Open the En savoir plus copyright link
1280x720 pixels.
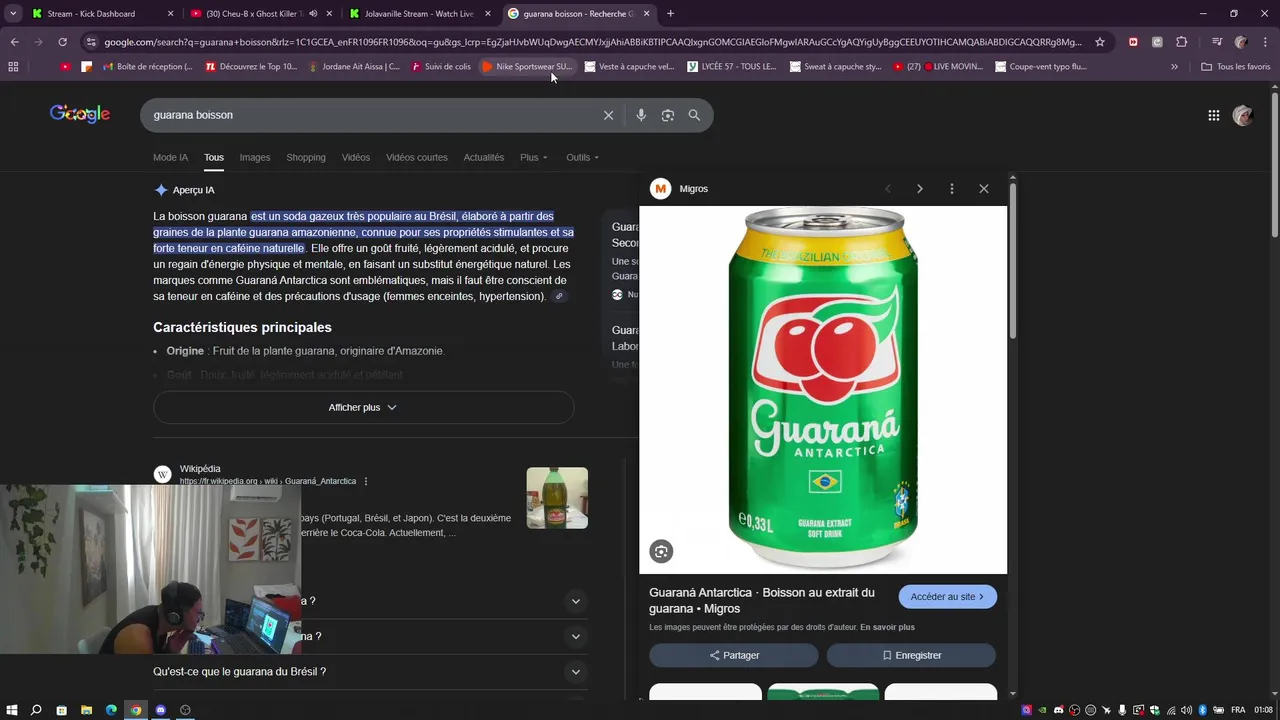(x=887, y=627)
